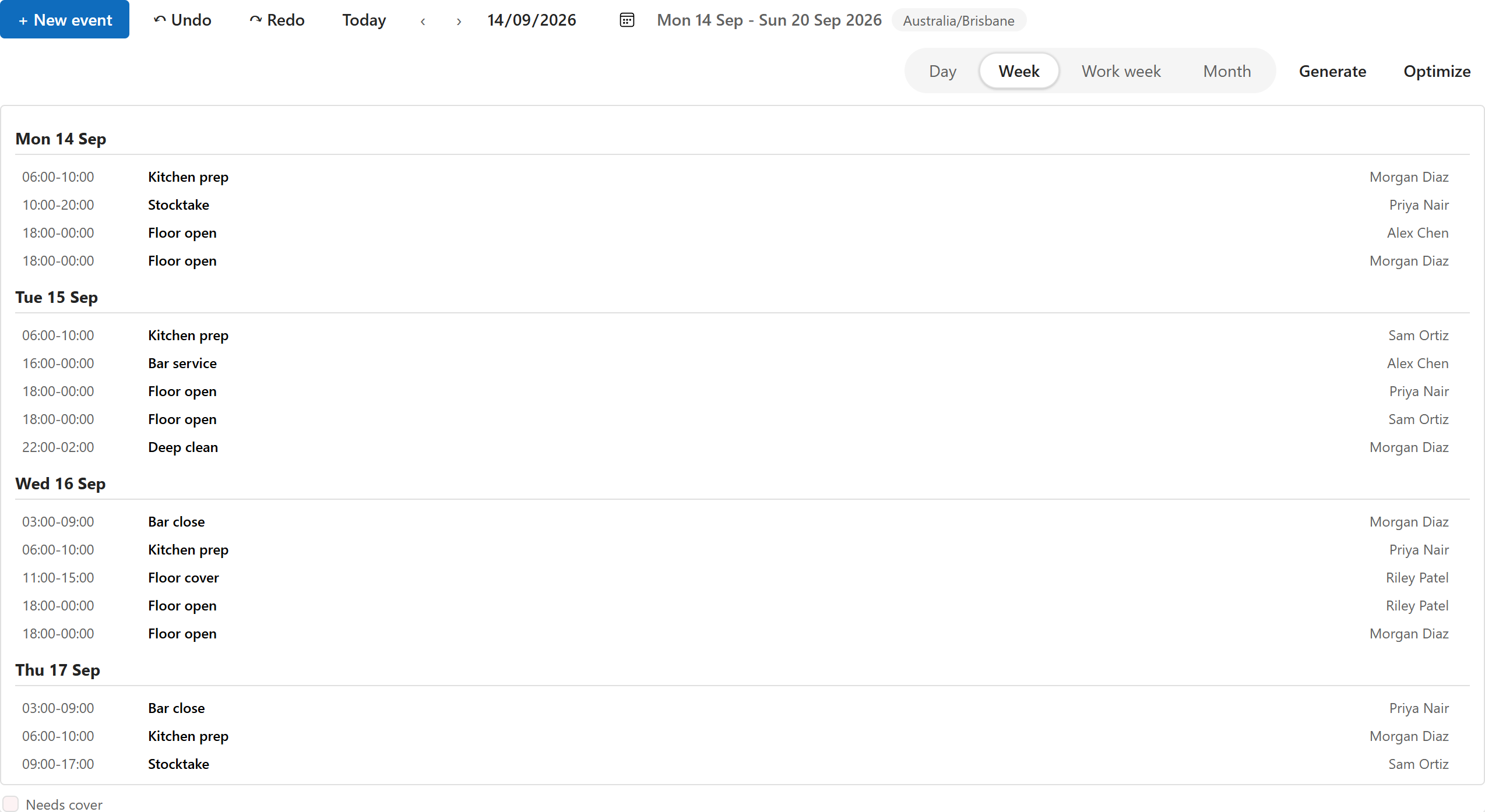
Task: Click the week range Mon 14 Sep - Sun 20 Sep 2026
Action: tap(769, 20)
